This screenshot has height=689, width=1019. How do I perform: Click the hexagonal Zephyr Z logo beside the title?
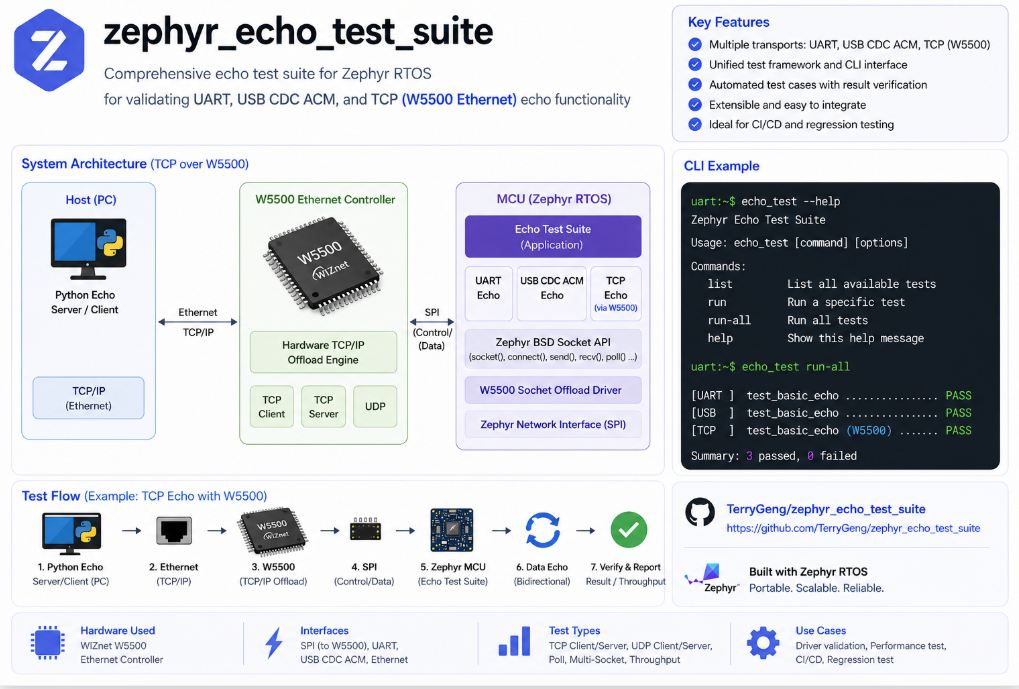49,50
